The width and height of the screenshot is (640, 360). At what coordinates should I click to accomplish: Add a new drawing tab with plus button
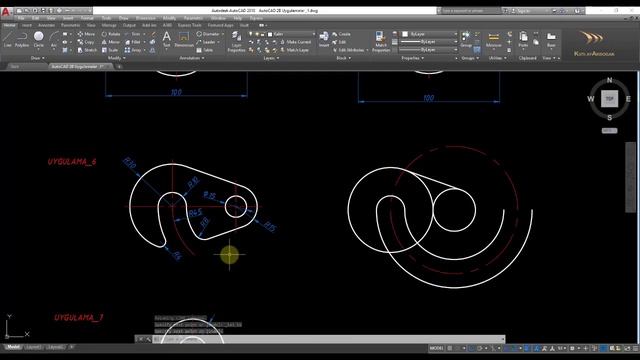click(x=119, y=67)
